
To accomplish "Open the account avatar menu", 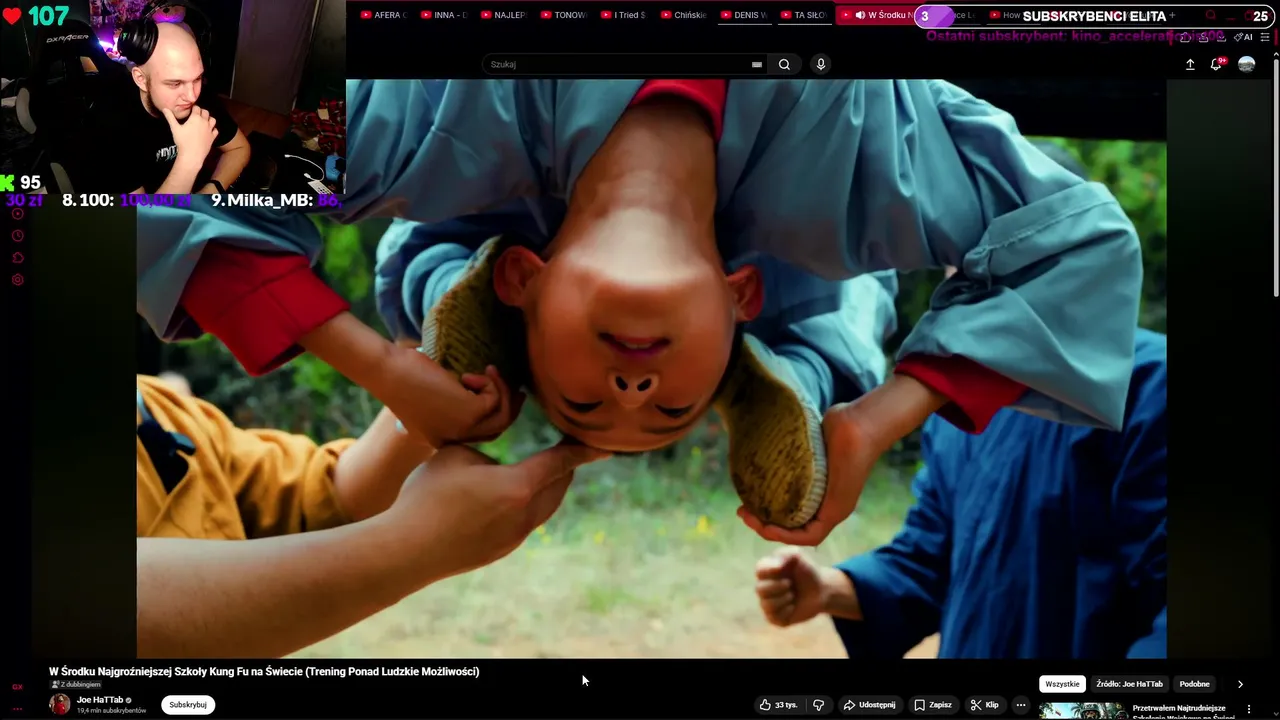I will (1246, 64).
